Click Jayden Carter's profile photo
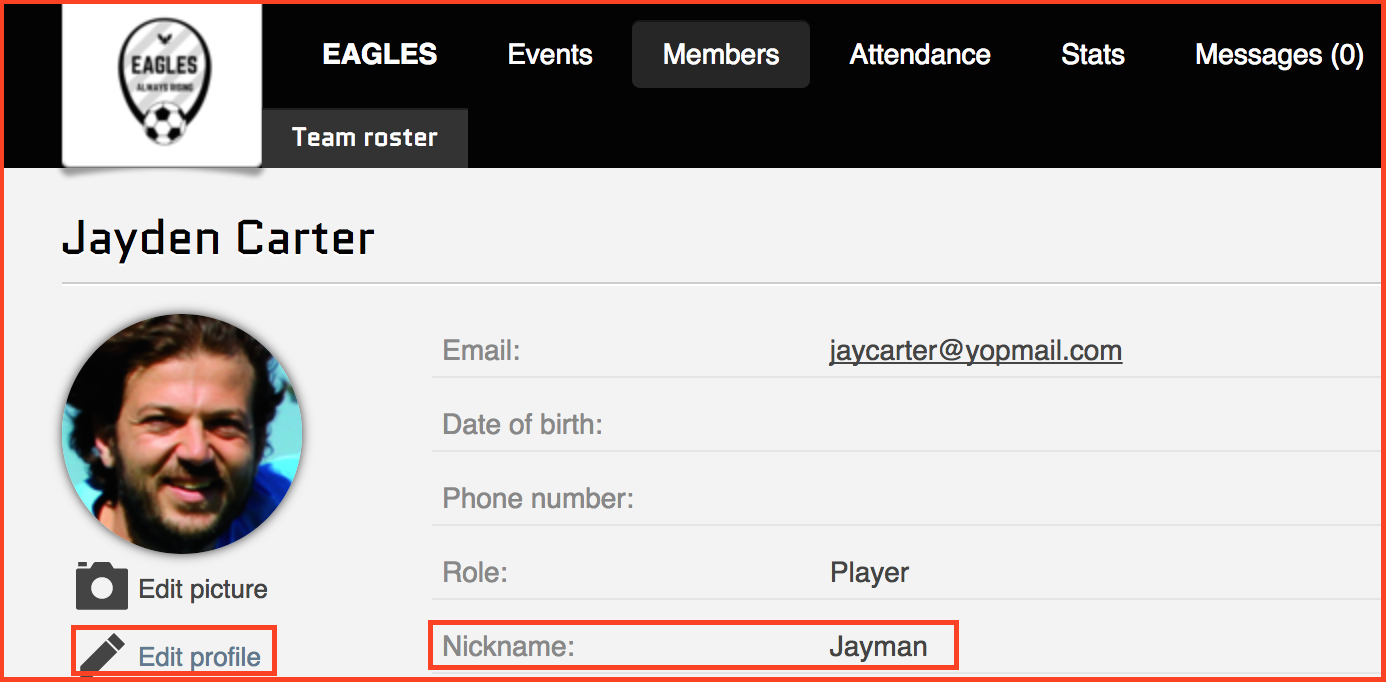1386x682 pixels. tap(182, 434)
